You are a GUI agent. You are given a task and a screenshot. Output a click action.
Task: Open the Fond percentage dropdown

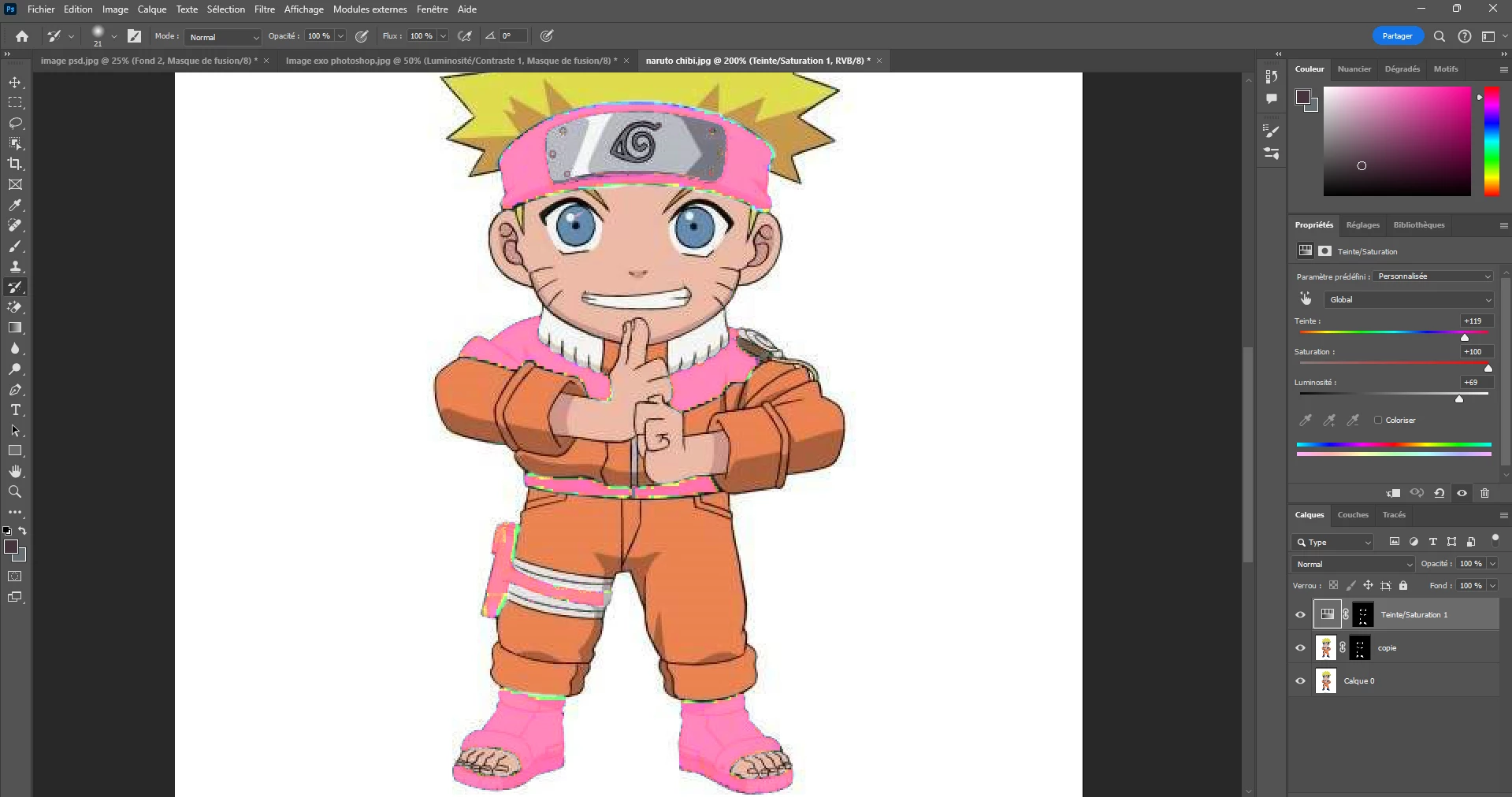1492,586
